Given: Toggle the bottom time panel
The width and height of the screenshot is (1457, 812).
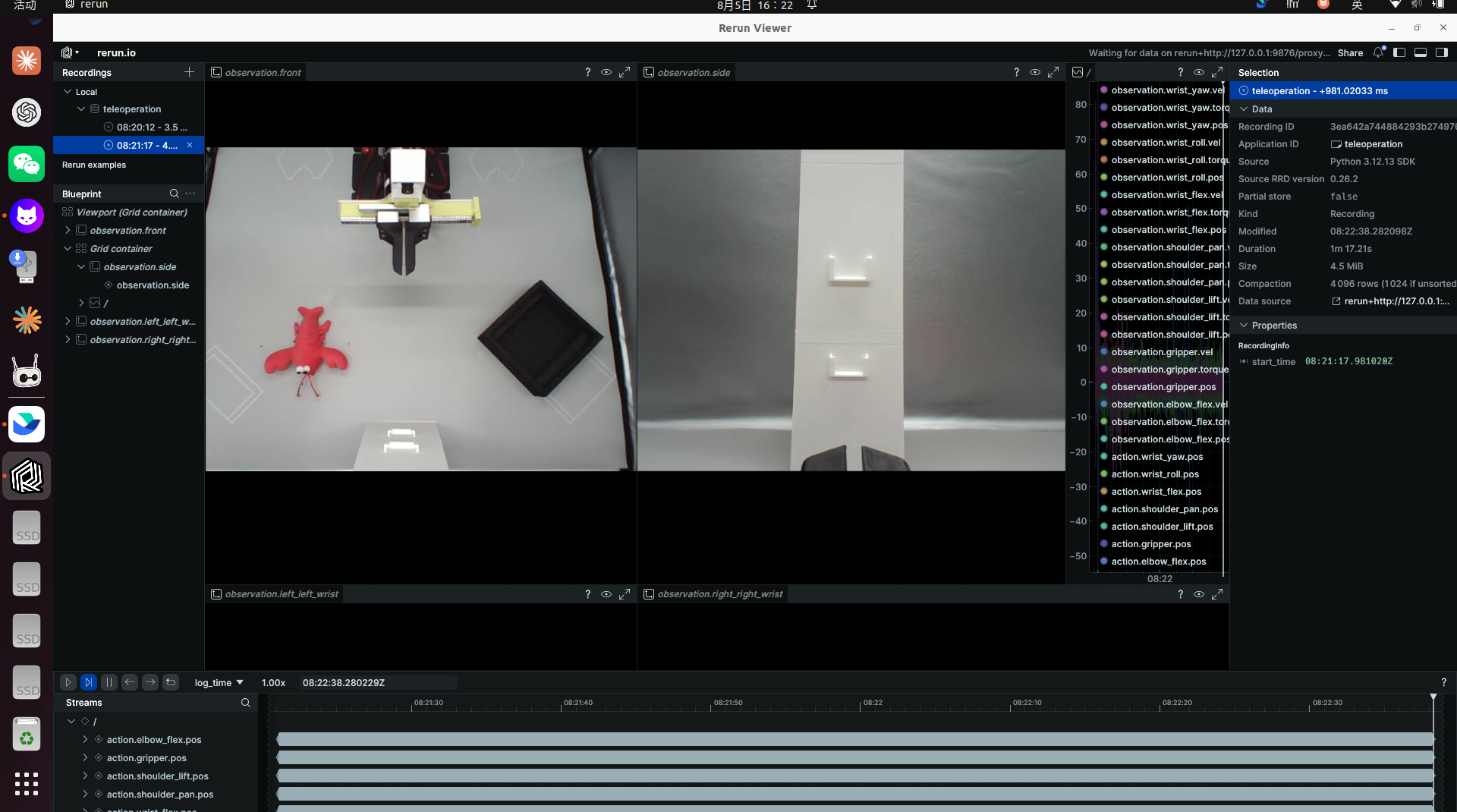Looking at the screenshot, I should (x=1421, y=52).
